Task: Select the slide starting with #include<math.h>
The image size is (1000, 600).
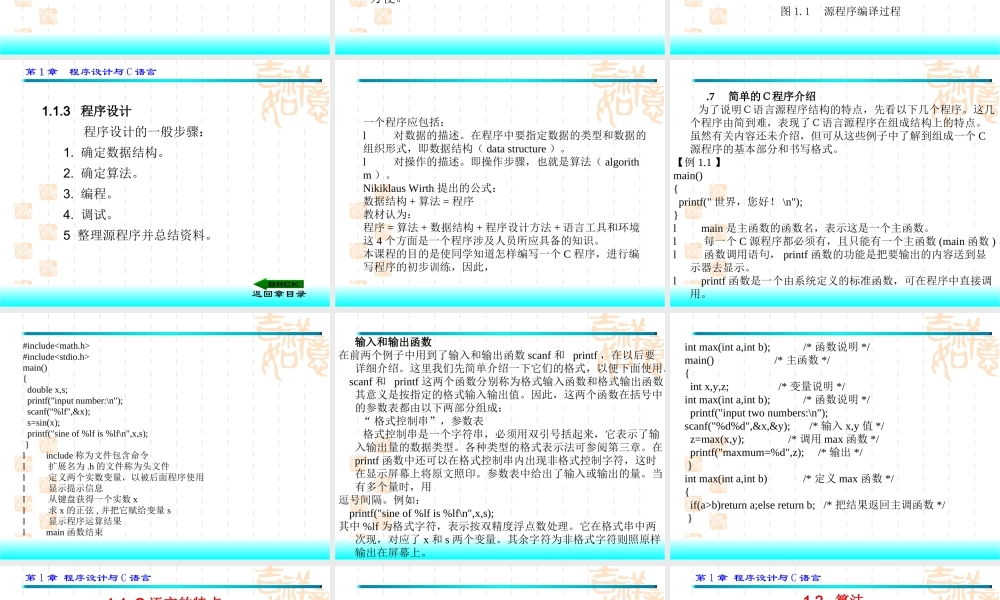Action: click(165, 436)
